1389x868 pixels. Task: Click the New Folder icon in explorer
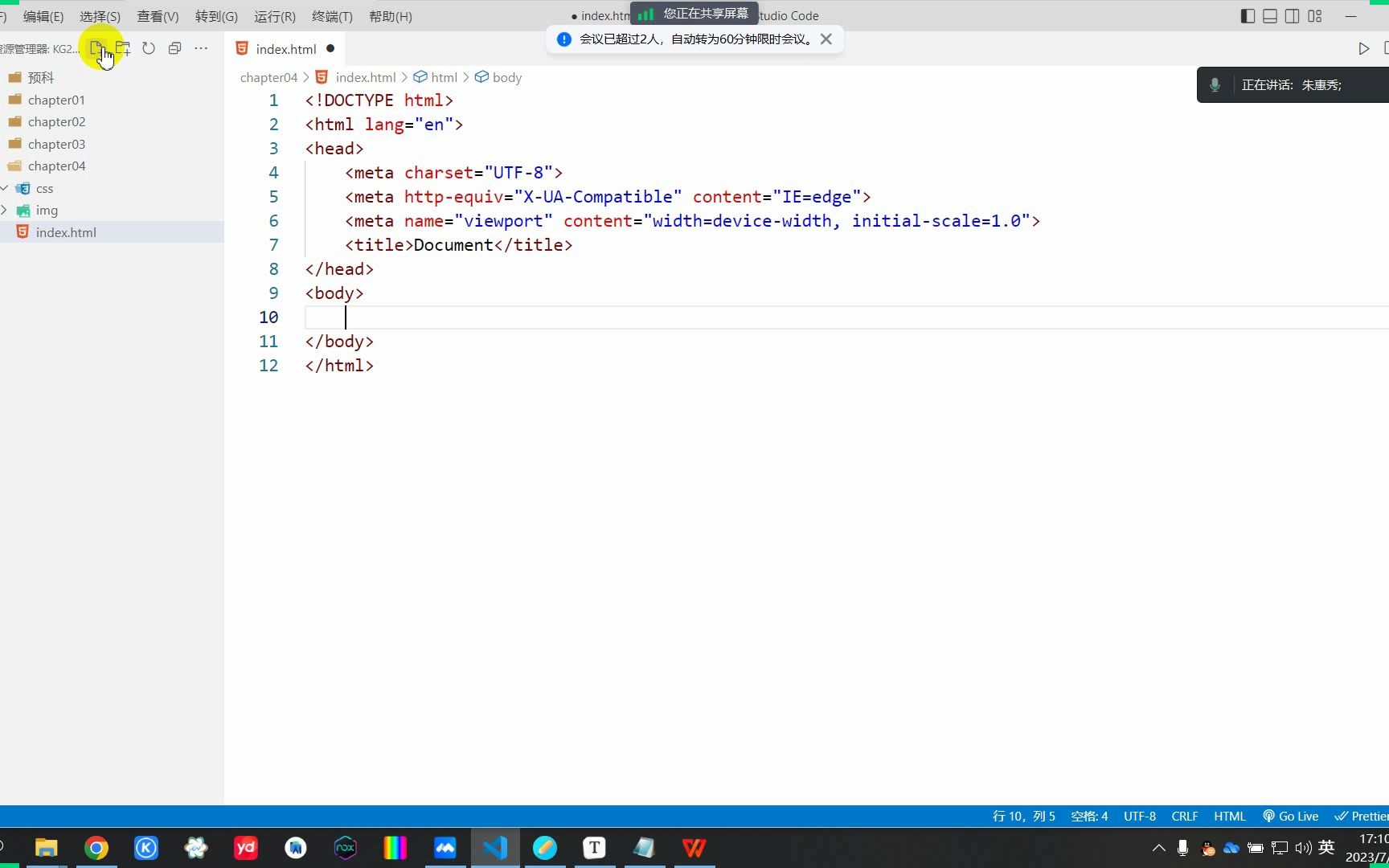(123, 48)
